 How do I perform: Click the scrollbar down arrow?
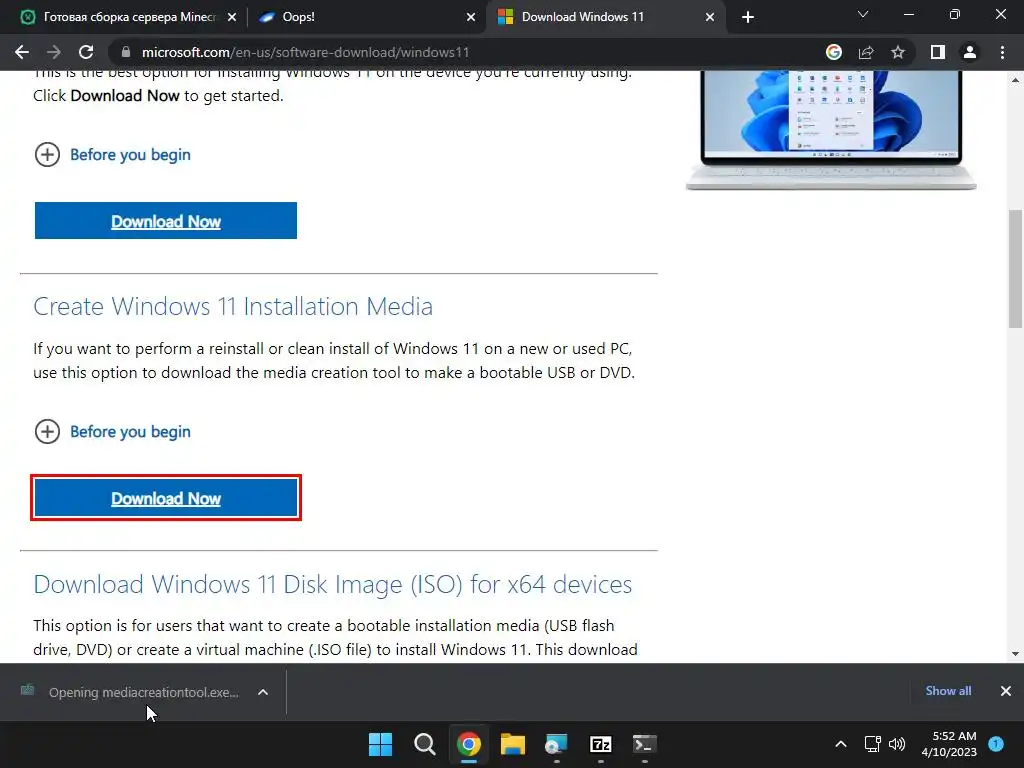[x=1015, y=654]
